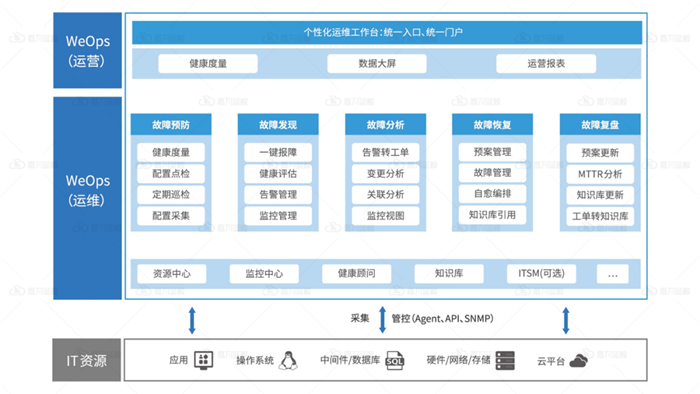This screenshot has height=394, width=700.
Task: Click the 知识库引用 item
Action: coord(492,215)
